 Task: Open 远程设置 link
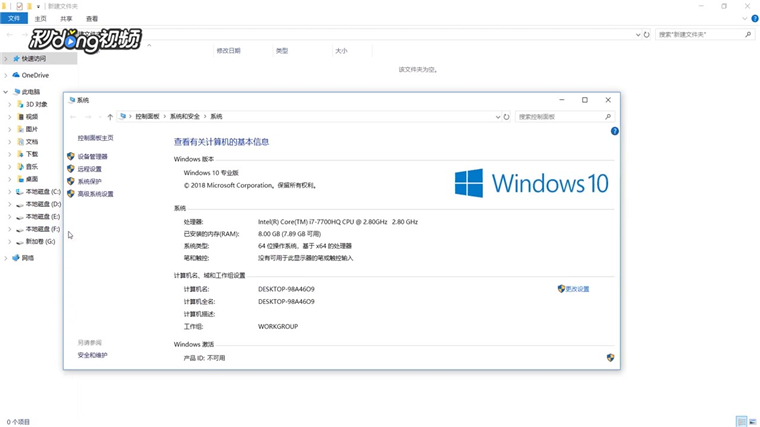[x=90, y=169]
